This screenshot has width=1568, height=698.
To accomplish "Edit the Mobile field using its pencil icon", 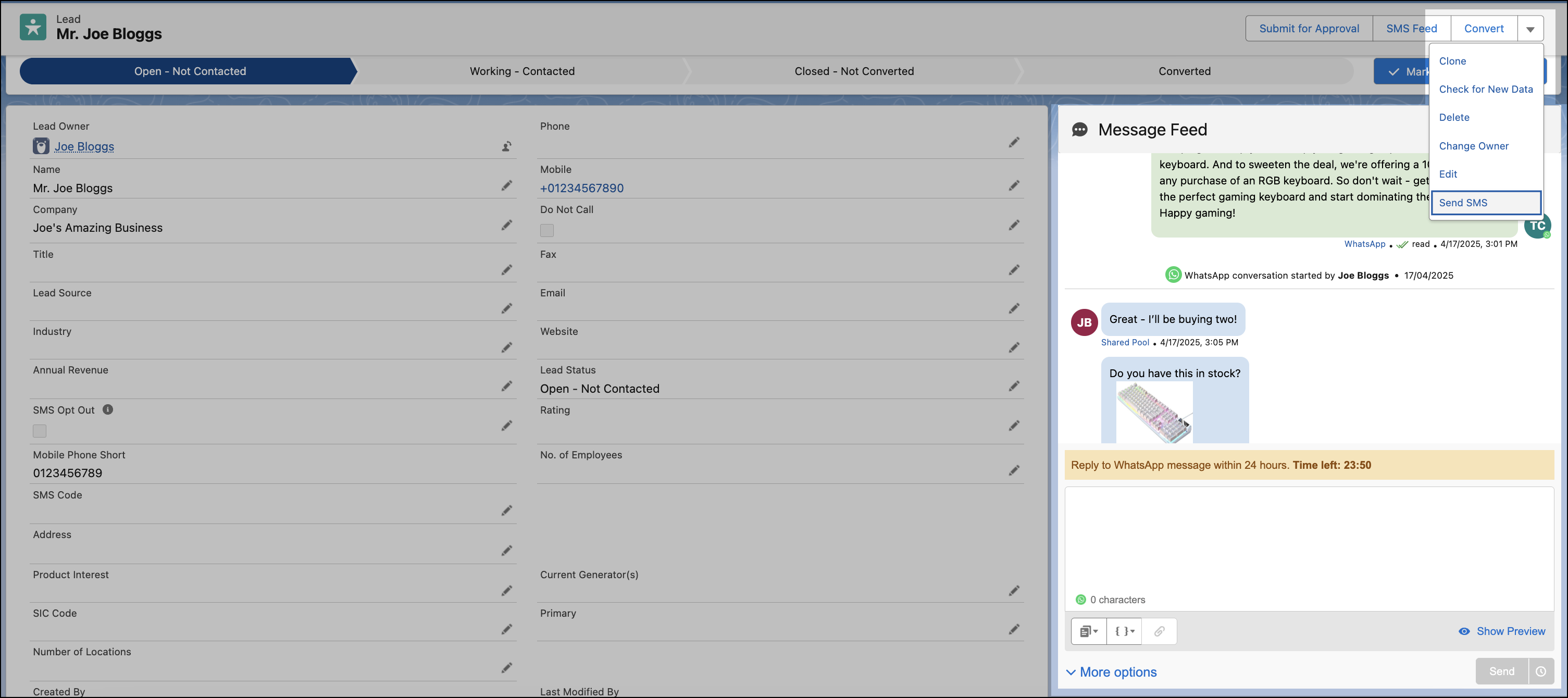I will point(1014,185).
